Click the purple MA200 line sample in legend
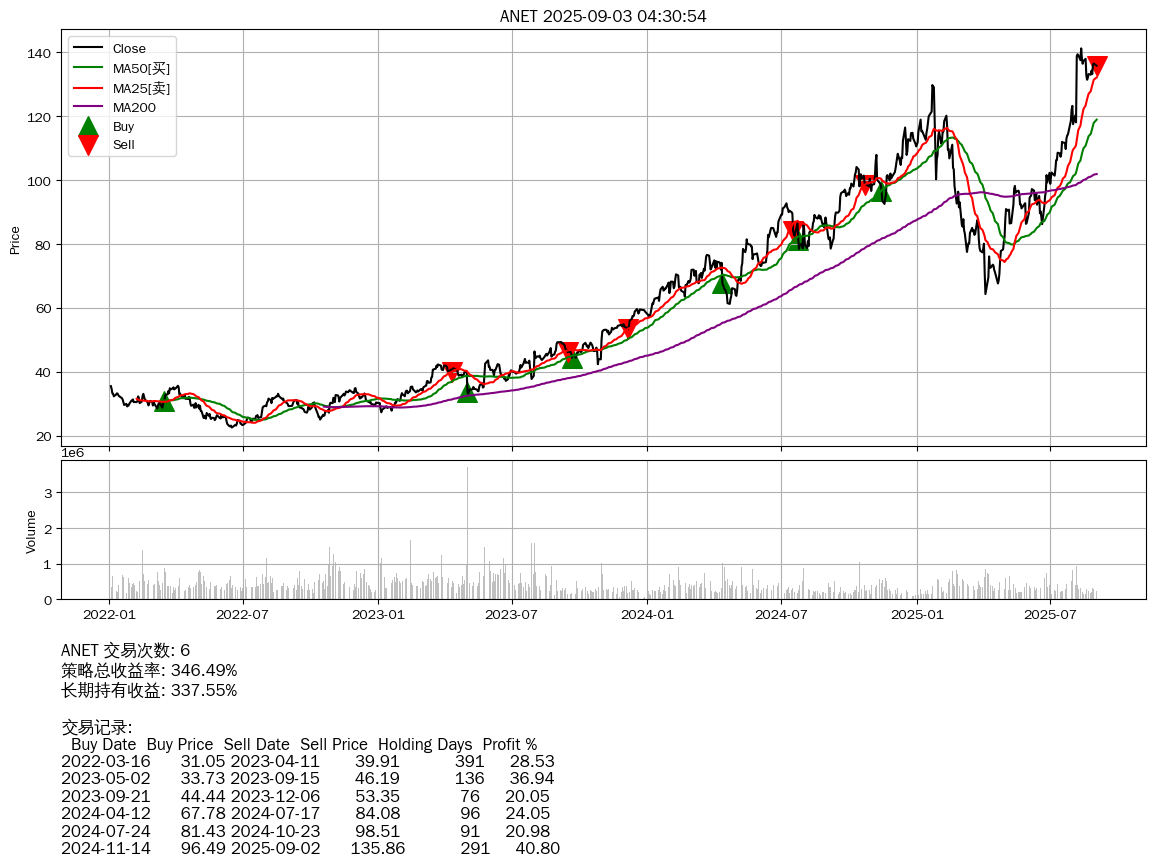This screenshot has width=1156, height=866. coord(88,107)
